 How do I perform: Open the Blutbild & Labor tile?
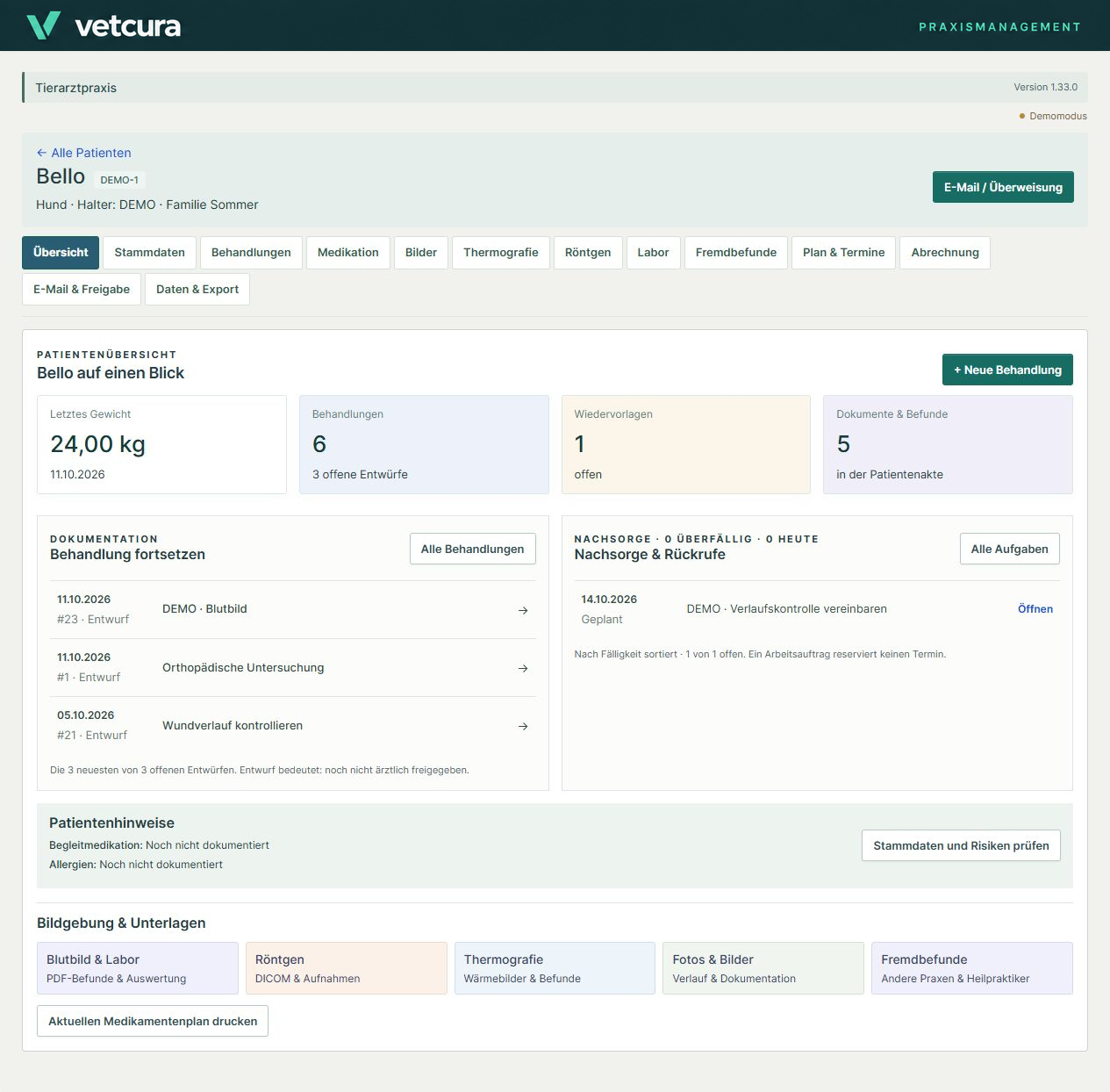pyautogui.click(x=138, y=968)
